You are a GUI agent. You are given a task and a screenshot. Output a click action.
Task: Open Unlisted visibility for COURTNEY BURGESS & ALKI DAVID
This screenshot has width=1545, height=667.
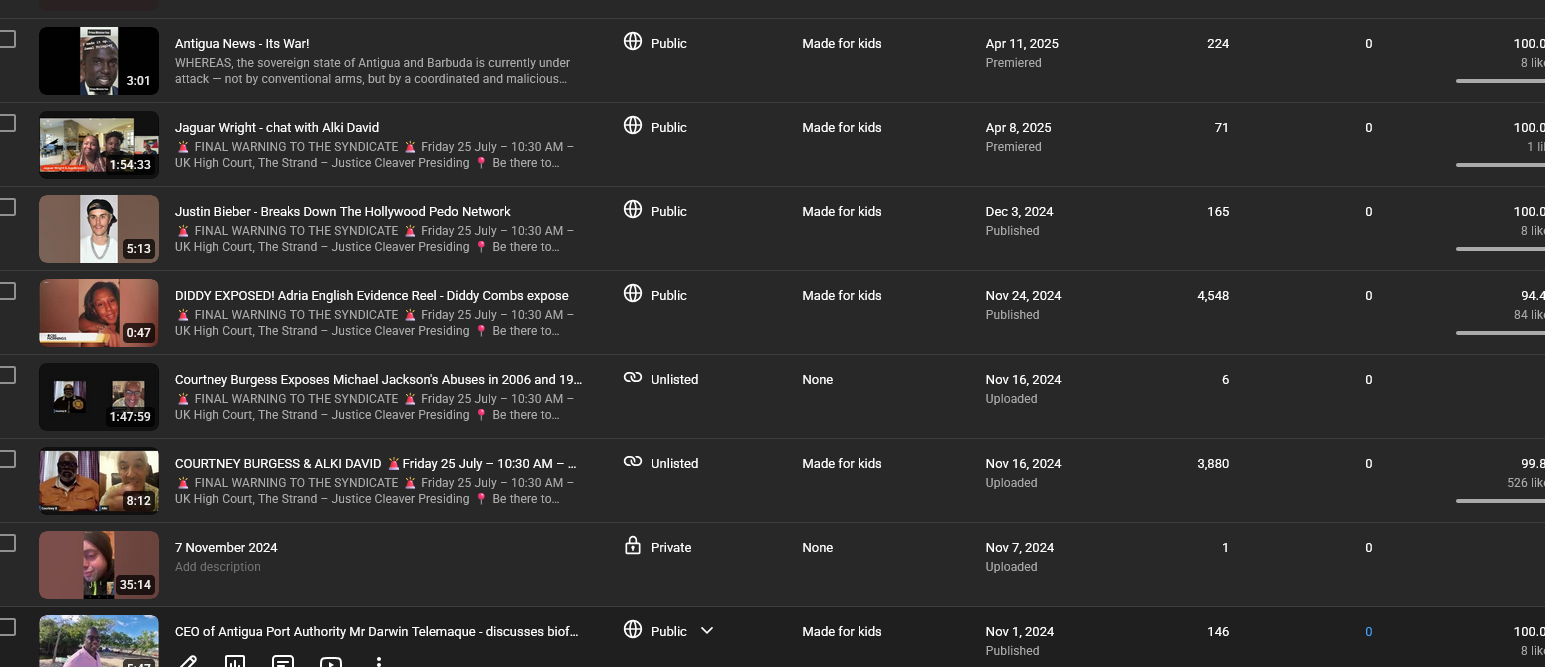click(x=674, y=463)
